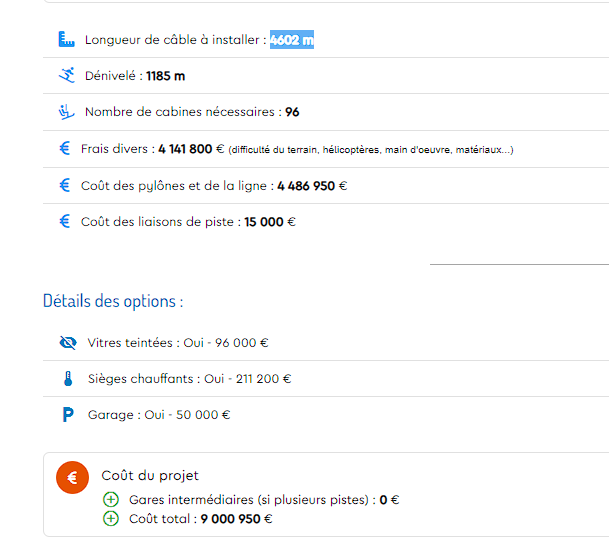Screen dimensions: 609x548
Task: Click the orange euro circle for Coût du projet
Action: coord(72,477)
